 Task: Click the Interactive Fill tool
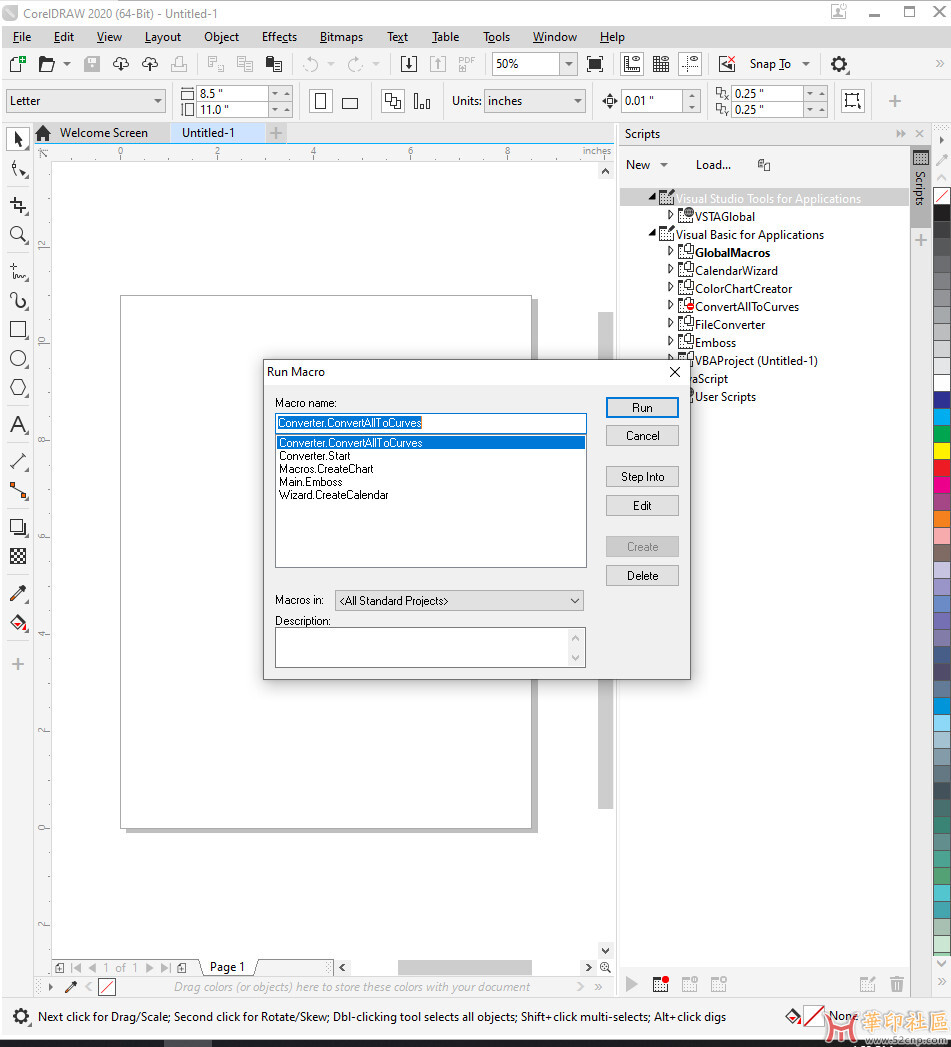[x=18, y=623]
